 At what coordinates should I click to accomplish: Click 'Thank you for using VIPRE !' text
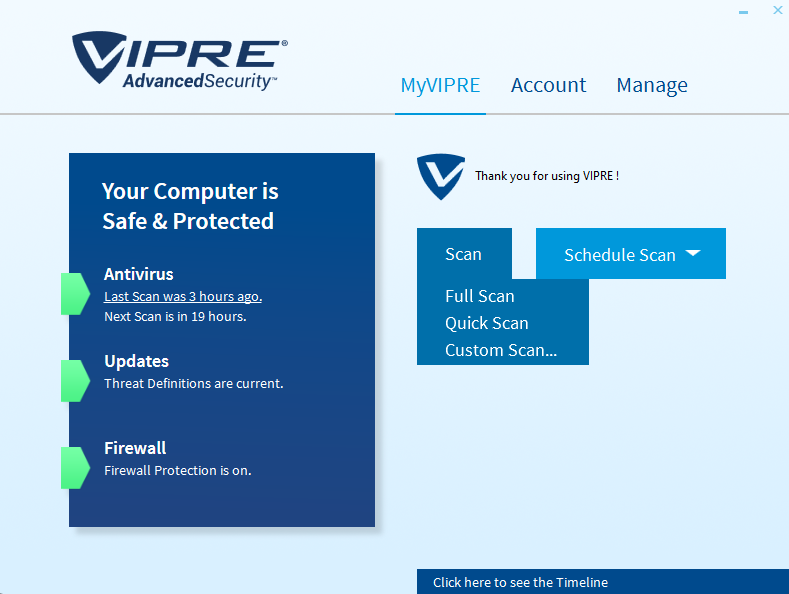[547, 176]
